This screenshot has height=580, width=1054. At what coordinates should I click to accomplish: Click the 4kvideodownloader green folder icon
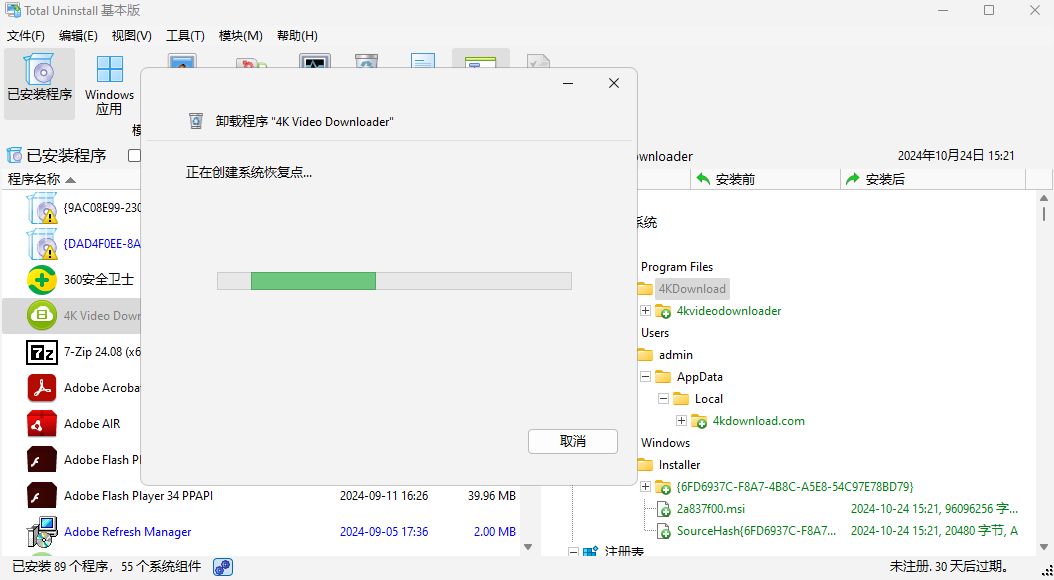(x=663, y=311)
